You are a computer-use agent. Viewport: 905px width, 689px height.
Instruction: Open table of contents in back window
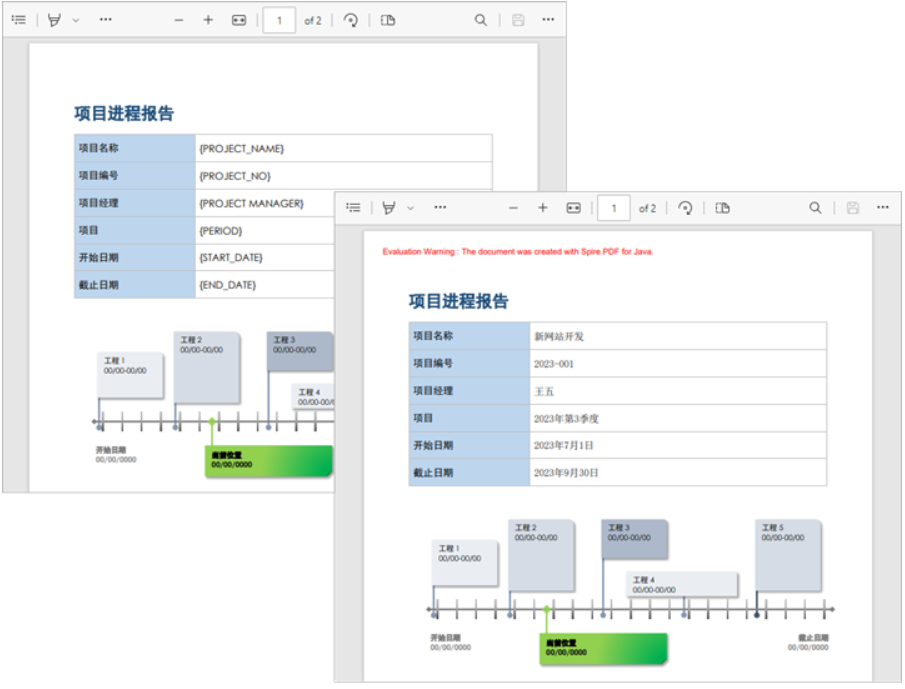pos(19,20)
